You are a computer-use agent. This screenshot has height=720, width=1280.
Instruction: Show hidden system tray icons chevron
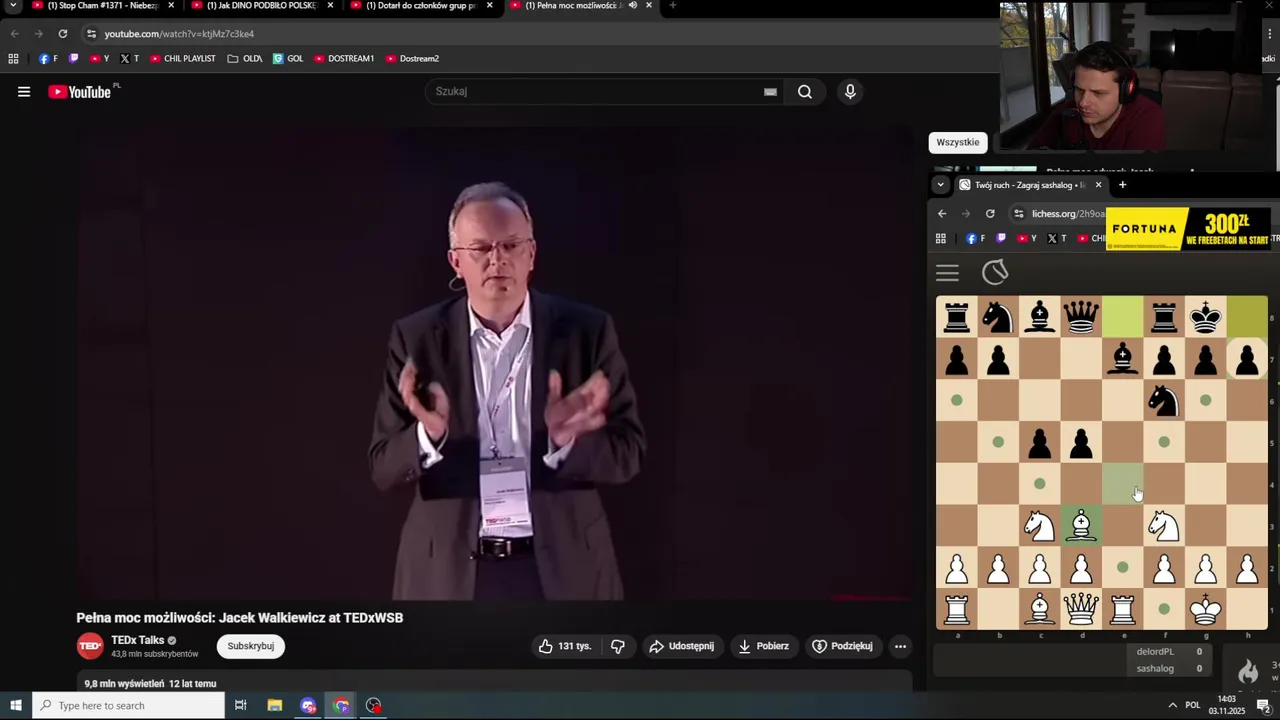click(1172, 706)
